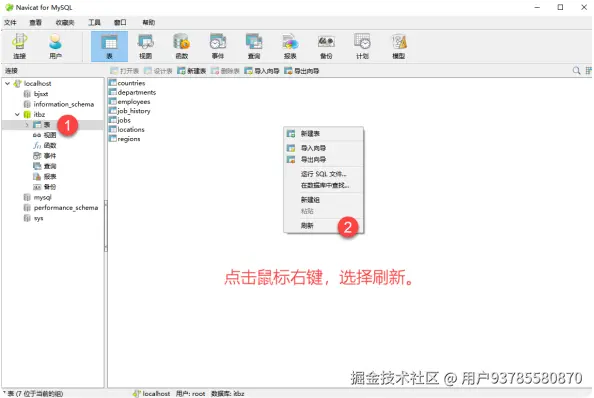Viewport: 594px width, 398px height.
Task: Select the localhost connection in the tree
Action: pyautogui.click(x=37, y=83)
